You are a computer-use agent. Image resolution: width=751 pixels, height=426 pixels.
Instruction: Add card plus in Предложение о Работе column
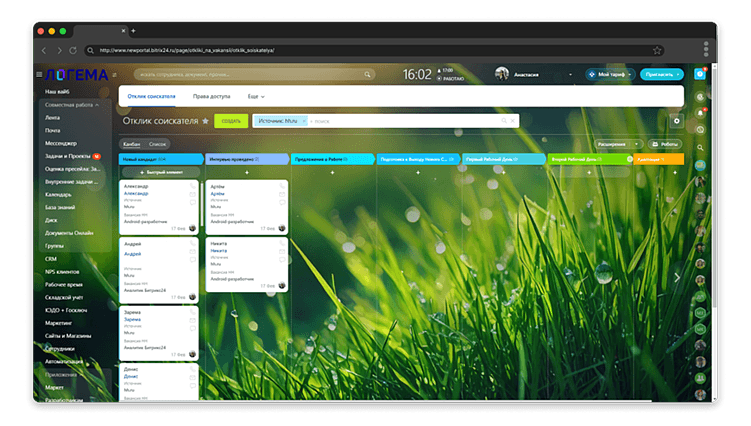332,173
